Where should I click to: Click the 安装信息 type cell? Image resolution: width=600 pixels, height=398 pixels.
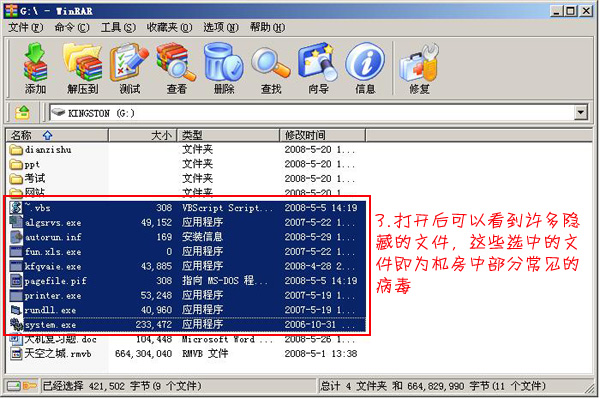202,237
